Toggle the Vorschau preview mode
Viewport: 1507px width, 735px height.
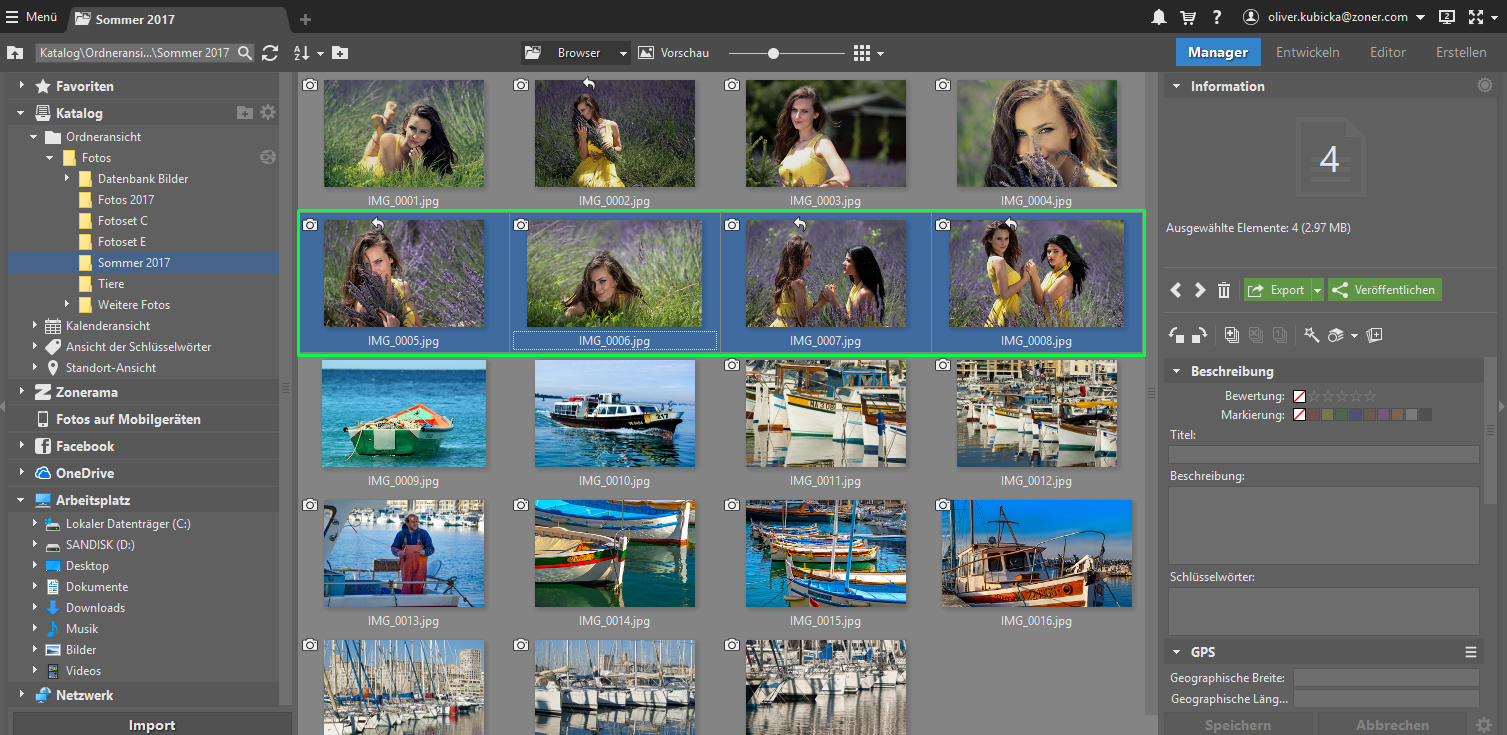(x=670, y=53)
